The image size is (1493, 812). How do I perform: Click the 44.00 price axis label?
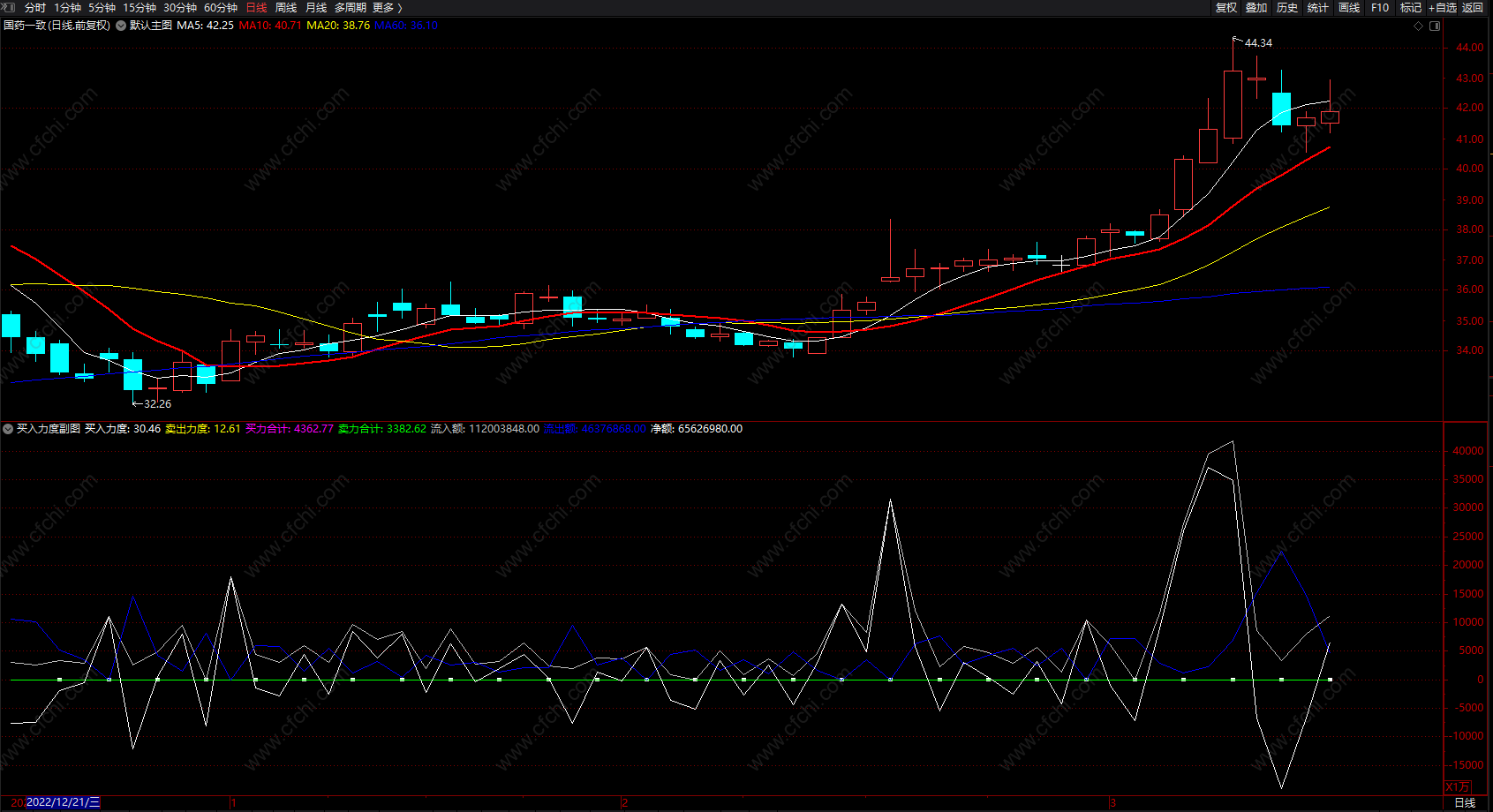tap(1470, 48)
